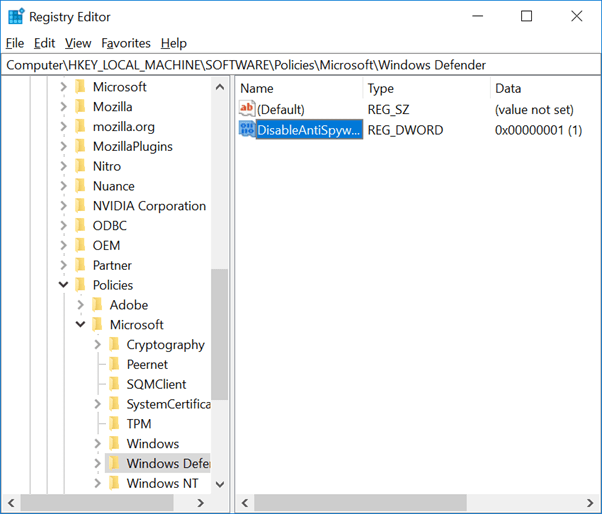Open the View menu
This screenshot has height=514, width=602.
tap(78, 43)
